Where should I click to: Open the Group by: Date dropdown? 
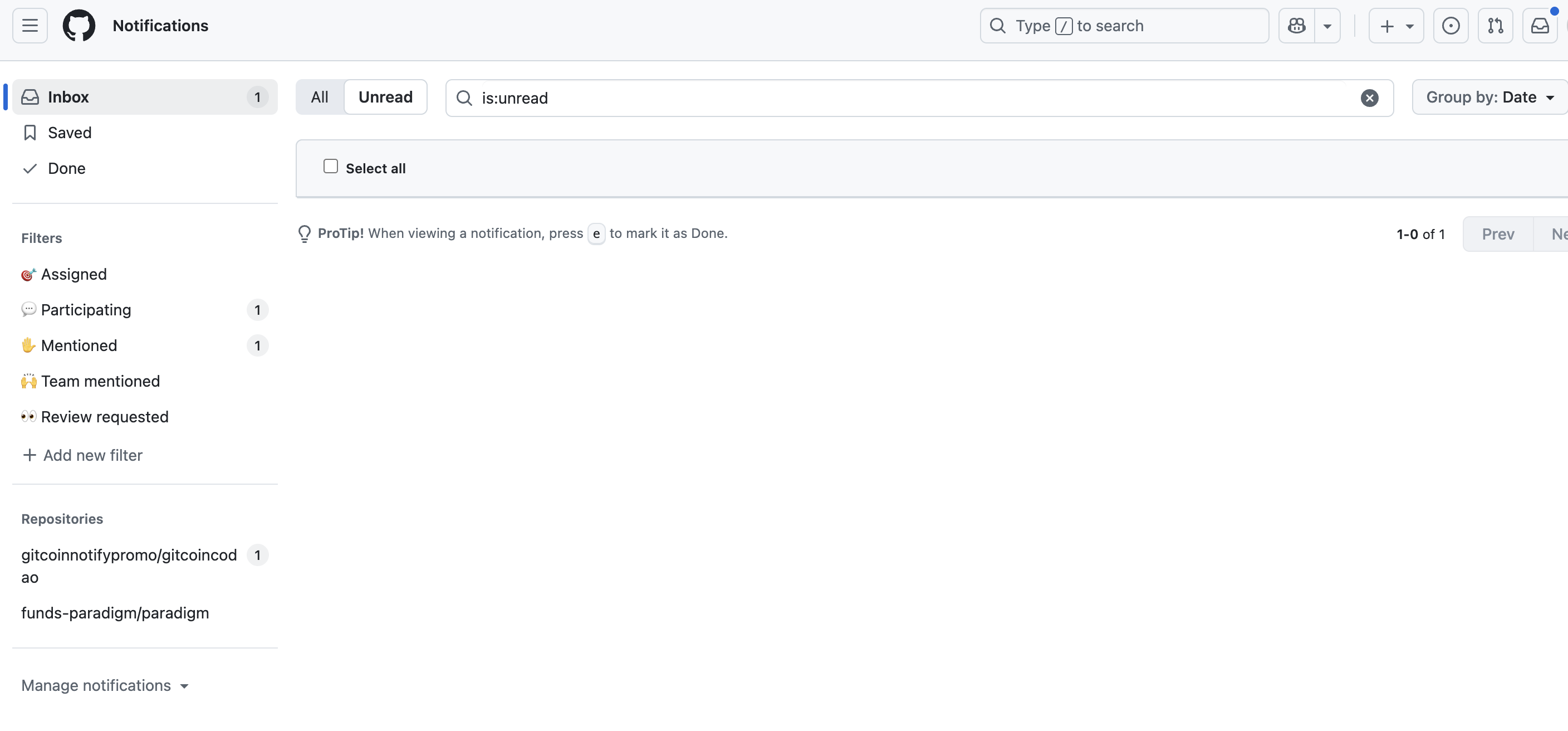pyautogui.click(x=1489, y=98)
